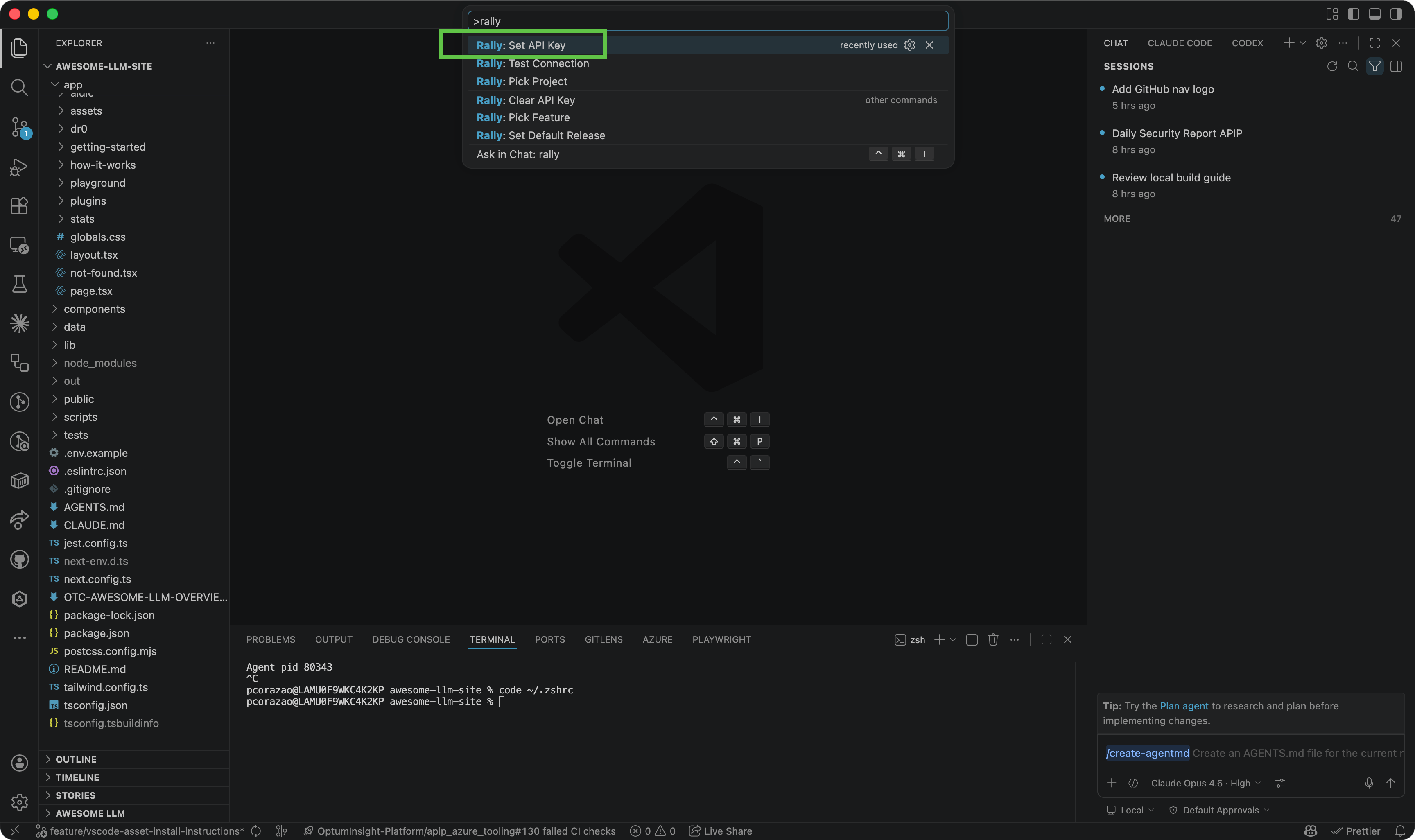Open the GitHub icon in activity bar
The height and width of the screenshot is (840, 1415).
19,559
